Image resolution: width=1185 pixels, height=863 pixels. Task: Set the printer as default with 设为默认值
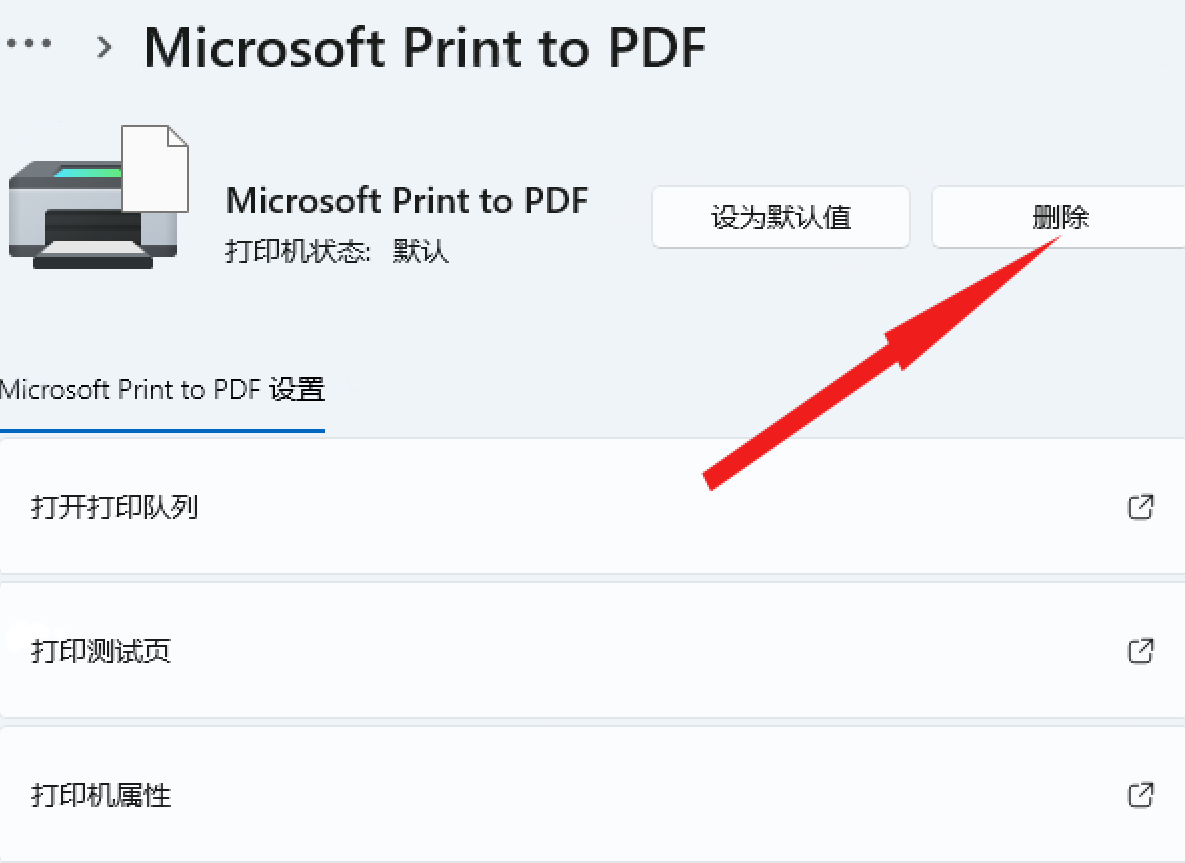[x=781, y=218]
